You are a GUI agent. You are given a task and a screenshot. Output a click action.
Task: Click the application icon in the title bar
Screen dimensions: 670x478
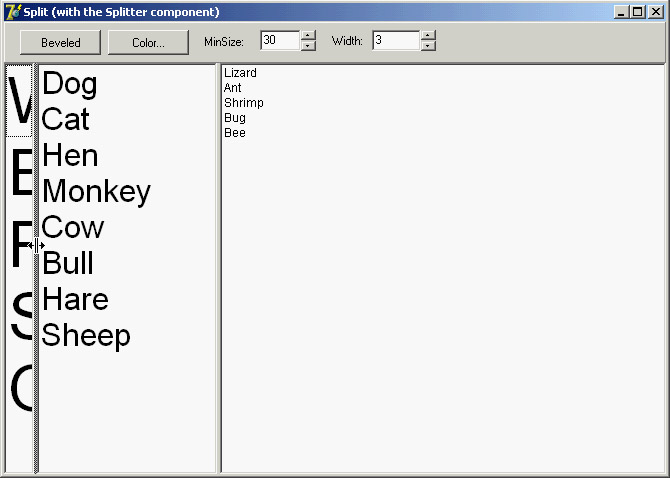tap(12, 12)
